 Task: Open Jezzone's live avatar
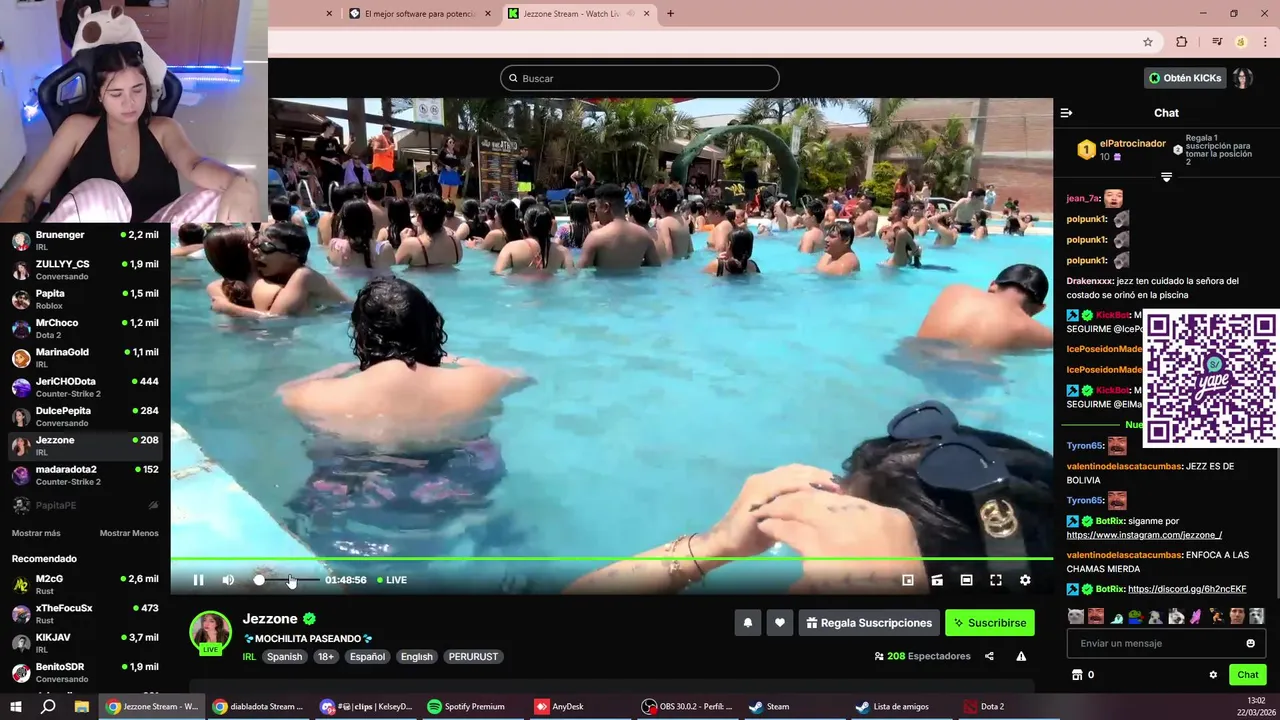(x=211, y=632)
